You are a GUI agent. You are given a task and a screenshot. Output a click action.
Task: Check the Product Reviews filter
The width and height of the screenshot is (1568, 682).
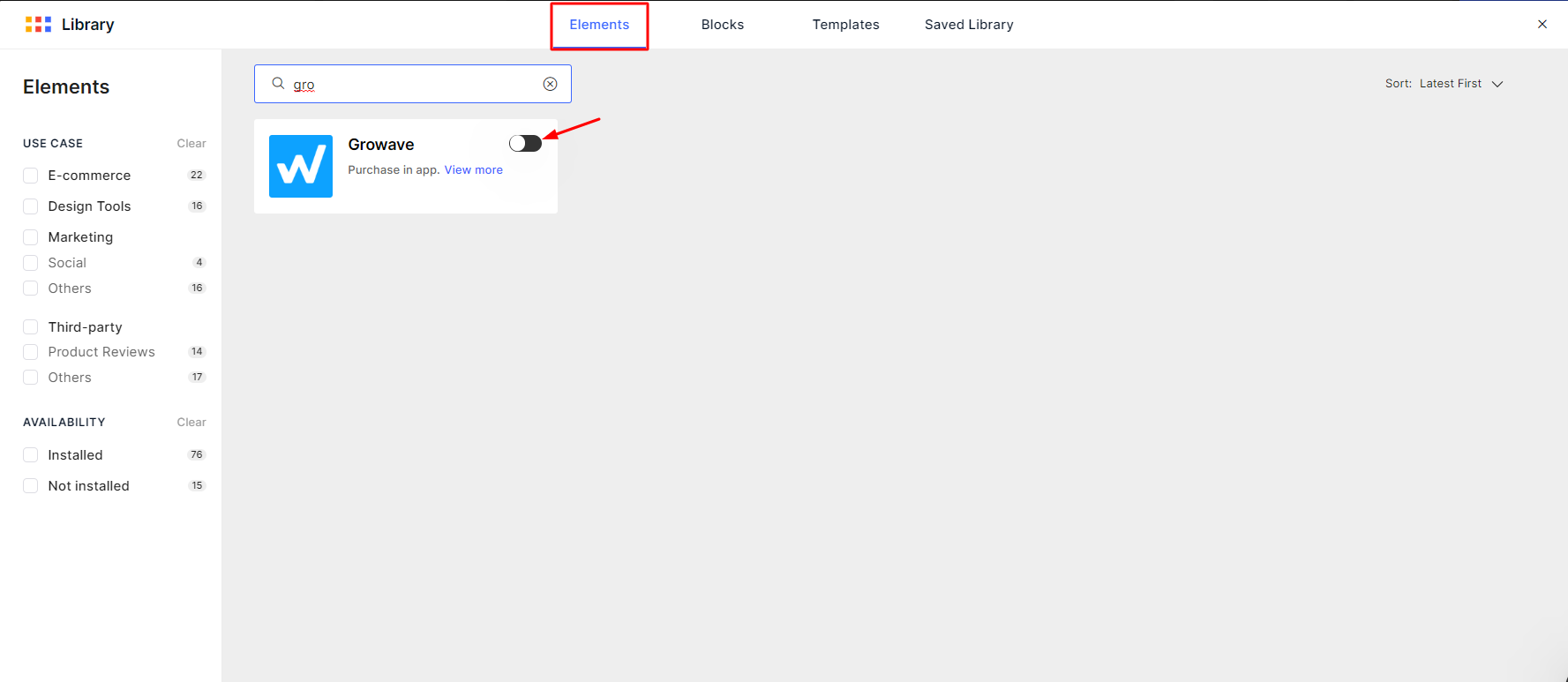coord(31,352)
